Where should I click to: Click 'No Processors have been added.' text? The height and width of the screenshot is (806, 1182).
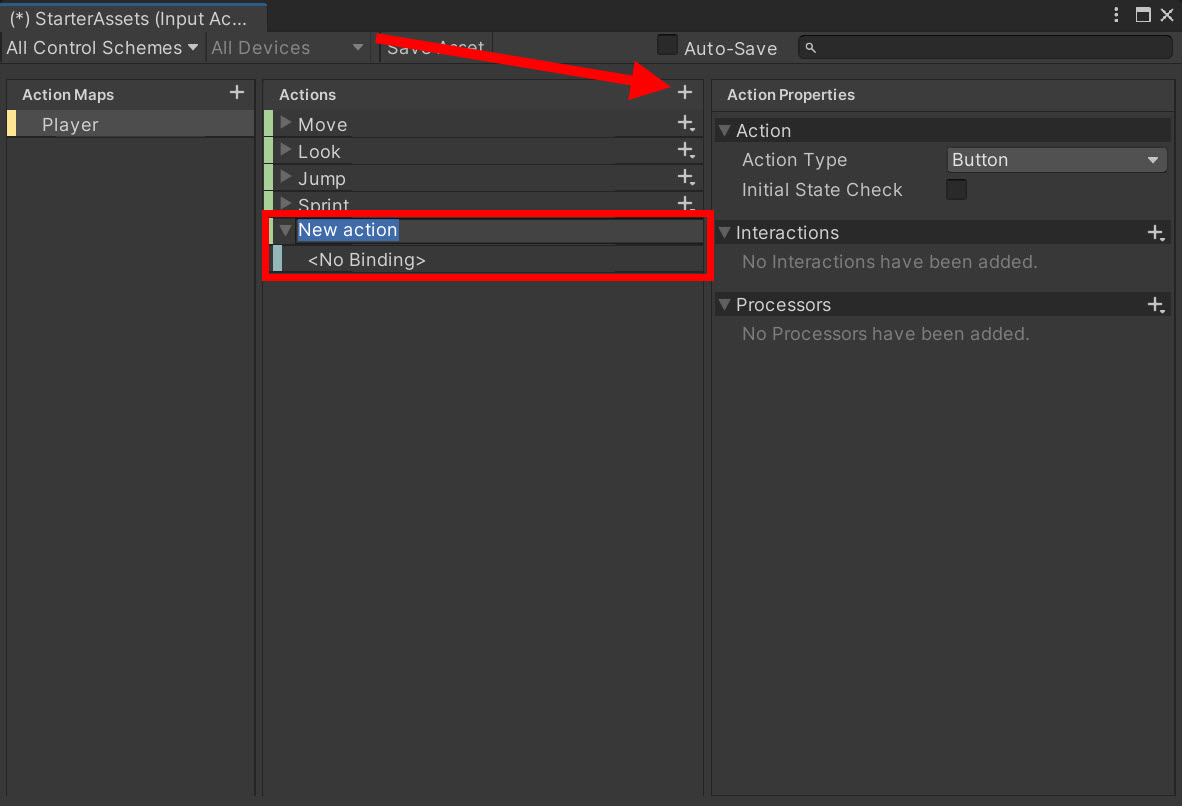coord(886,333)
